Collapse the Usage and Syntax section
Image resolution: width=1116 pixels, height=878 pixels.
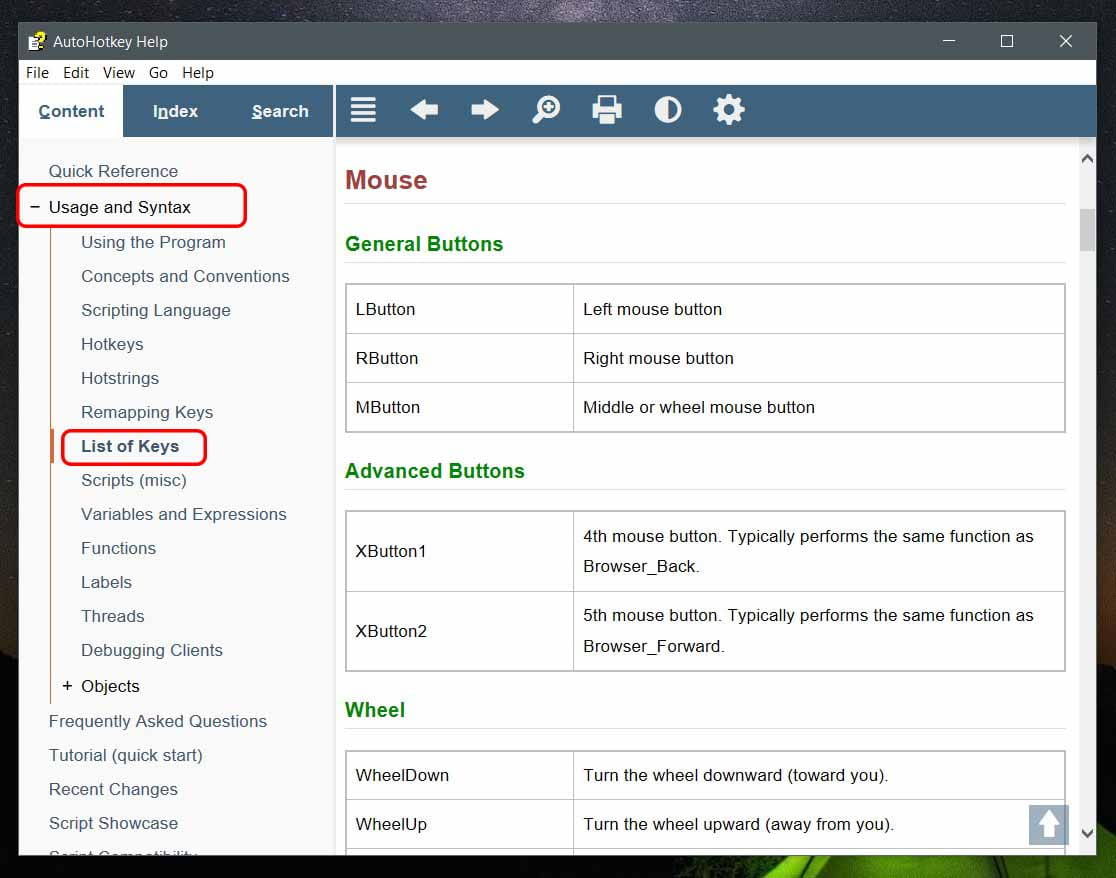(x=36, y=207)
